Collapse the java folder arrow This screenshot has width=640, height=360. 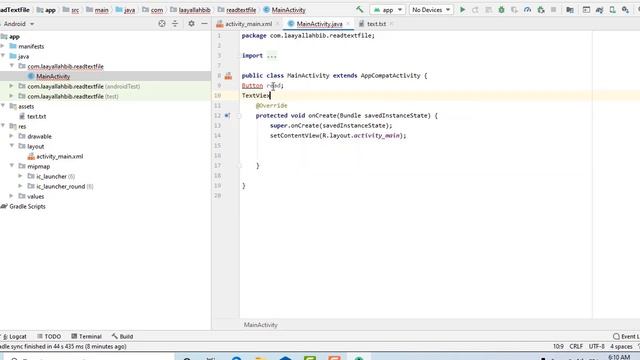click(x=3, y=56)
